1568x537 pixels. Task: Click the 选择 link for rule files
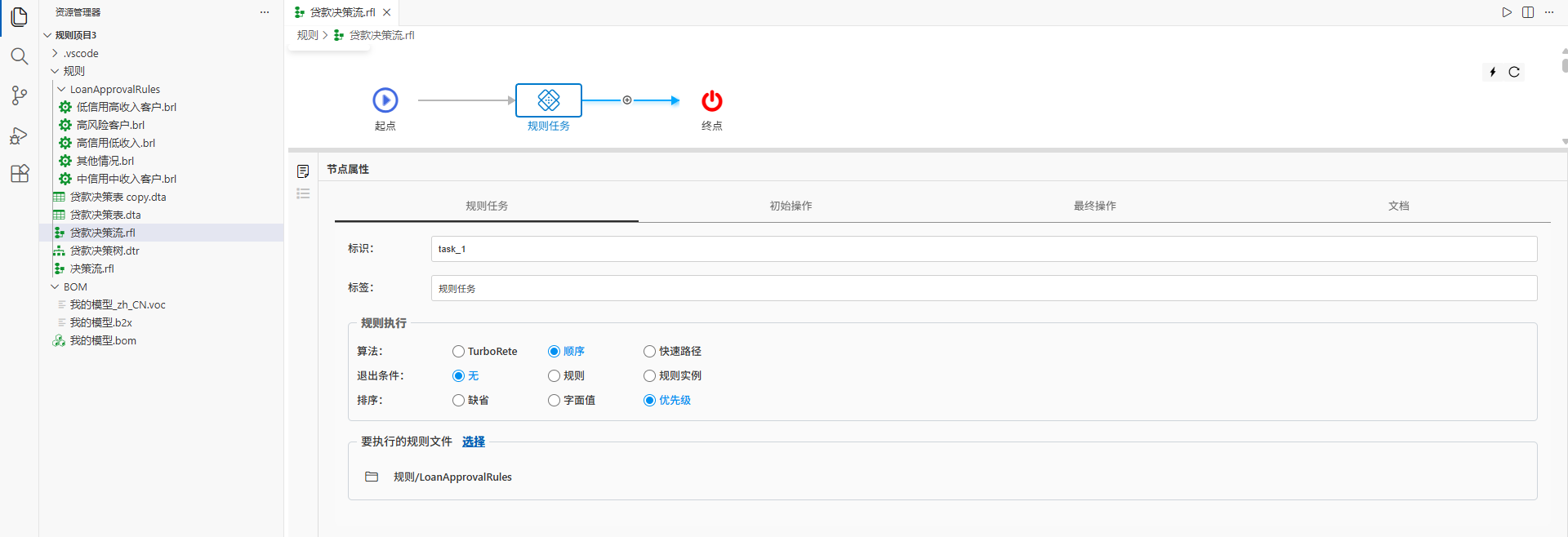click(473, 442)
